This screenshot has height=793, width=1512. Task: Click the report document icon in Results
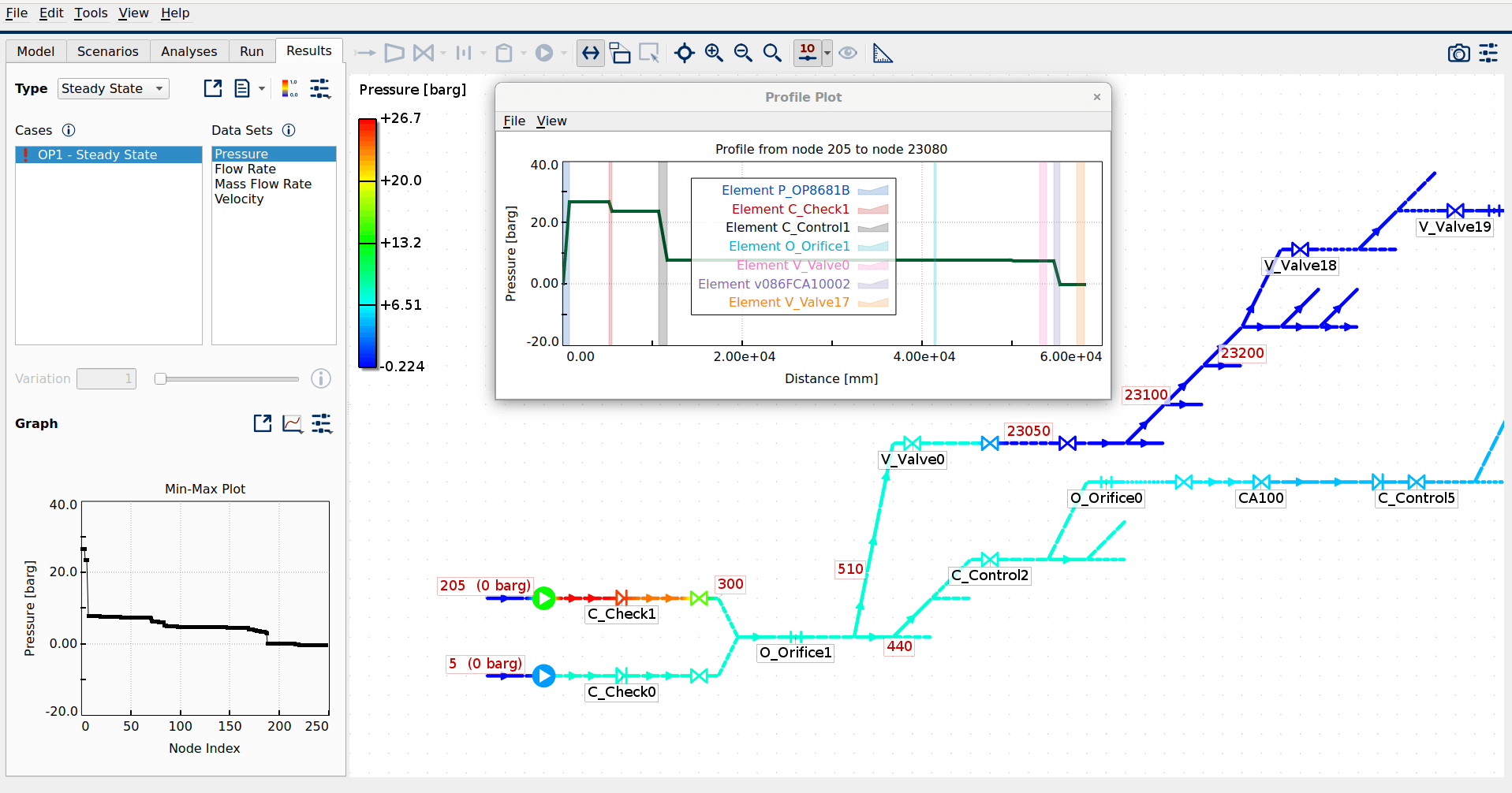[242, 88]
